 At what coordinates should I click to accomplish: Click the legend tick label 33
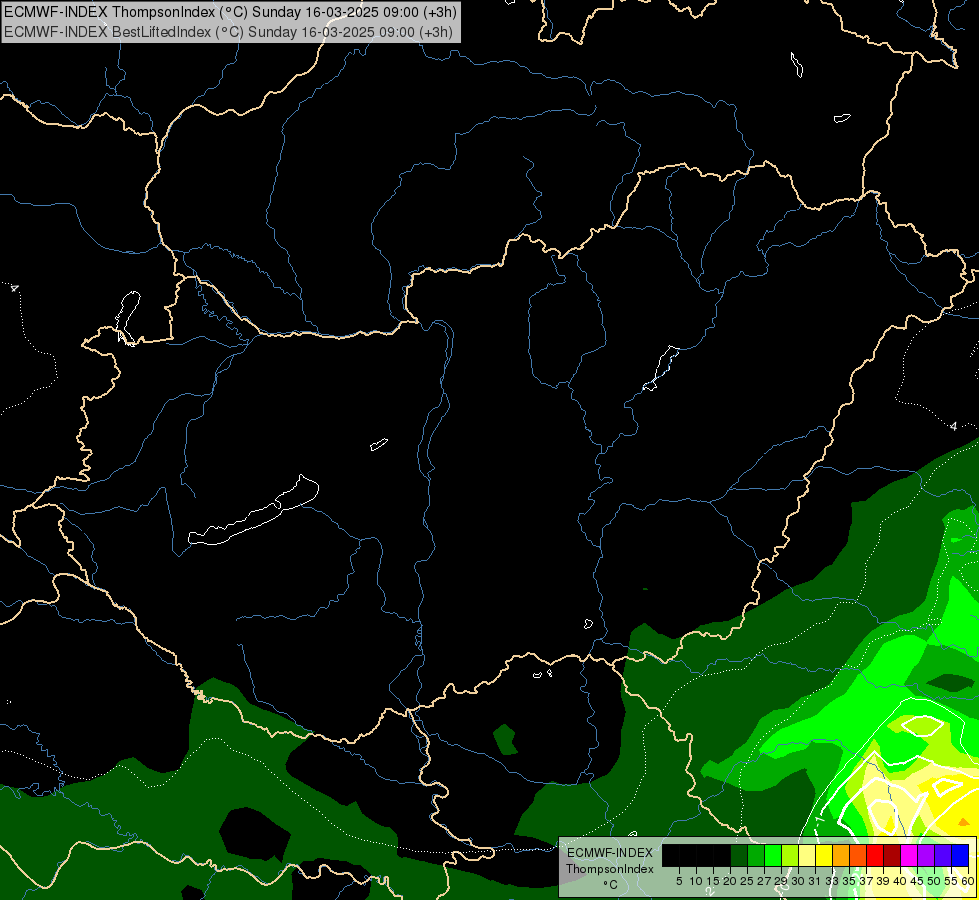832,881
